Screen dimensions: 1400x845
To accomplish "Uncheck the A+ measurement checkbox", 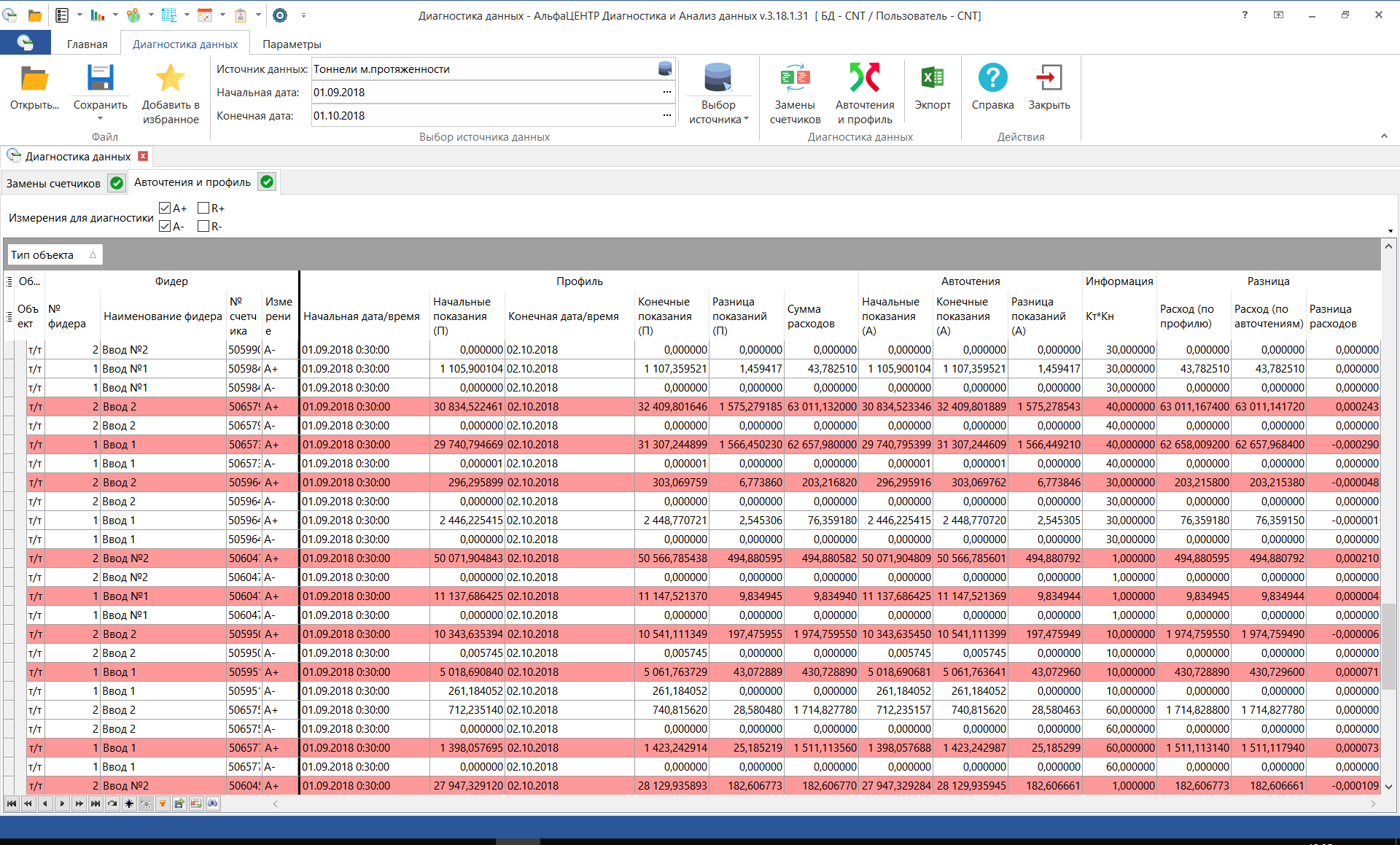I will [165, 208].
